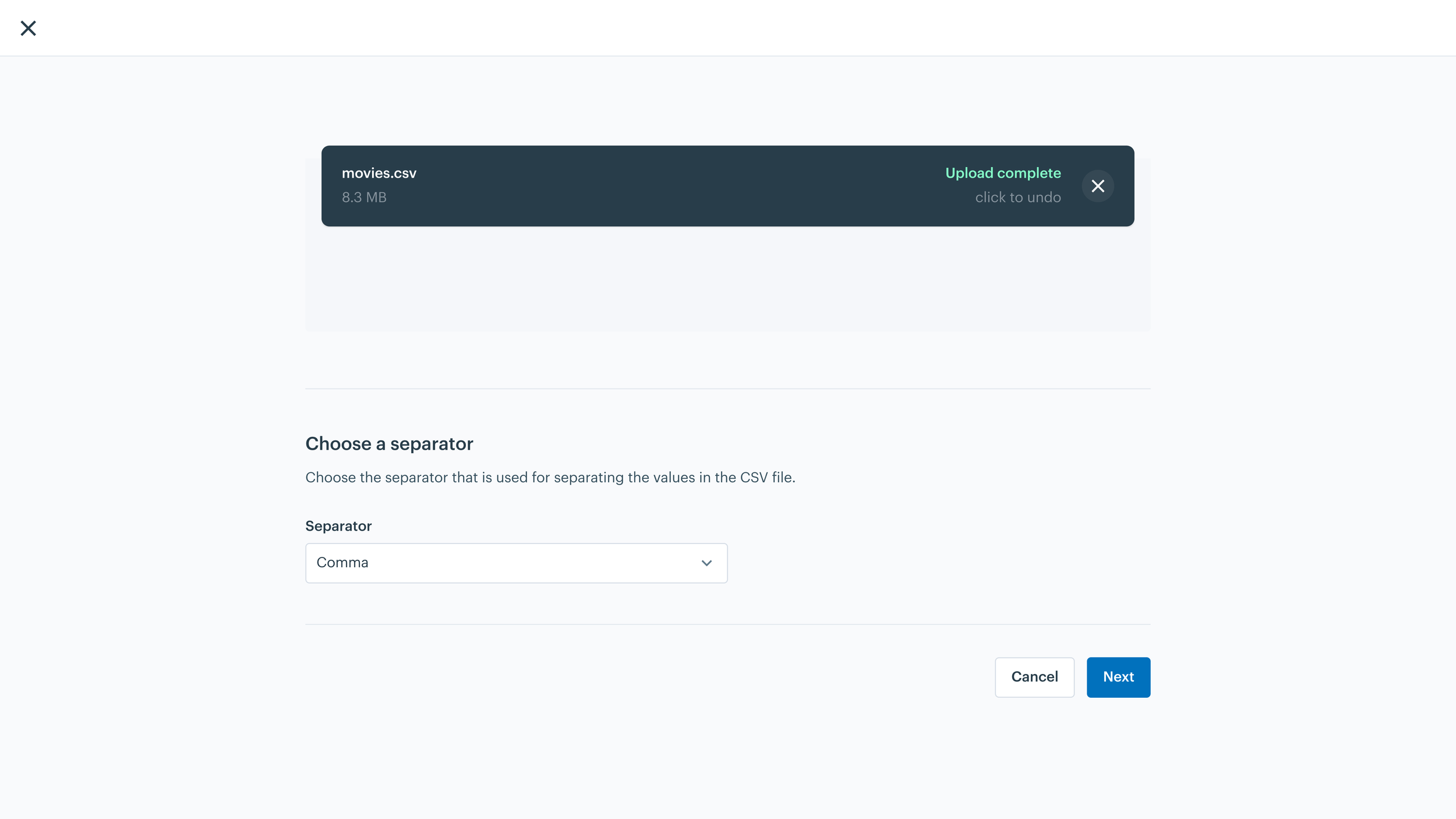This screenshot has height=819, width=1456.
Task: Click the 8.3 MB file size text
Action: click(x=364, y=197)
